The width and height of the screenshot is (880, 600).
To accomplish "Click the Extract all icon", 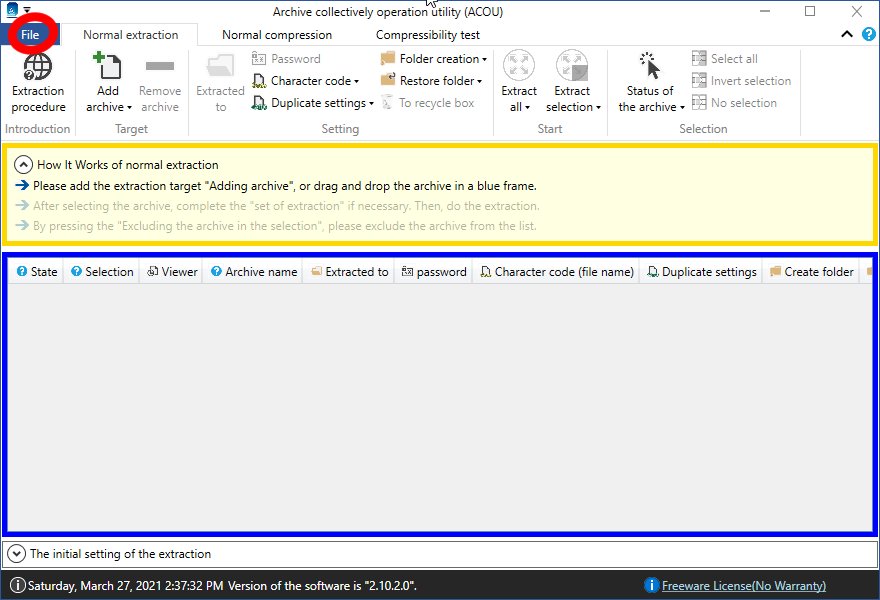I will 519,67.
